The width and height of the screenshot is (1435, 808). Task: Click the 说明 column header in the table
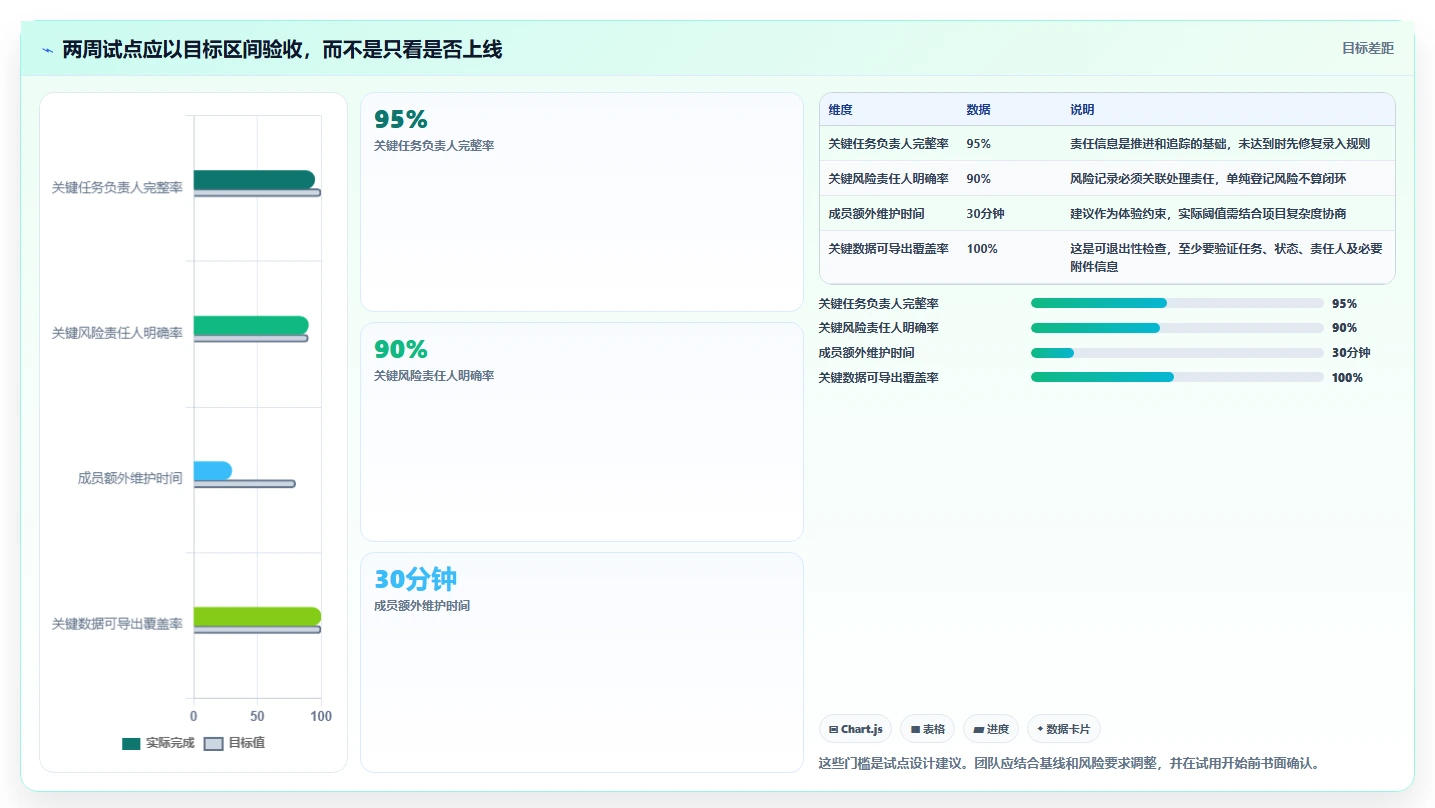coord(1082,110)
